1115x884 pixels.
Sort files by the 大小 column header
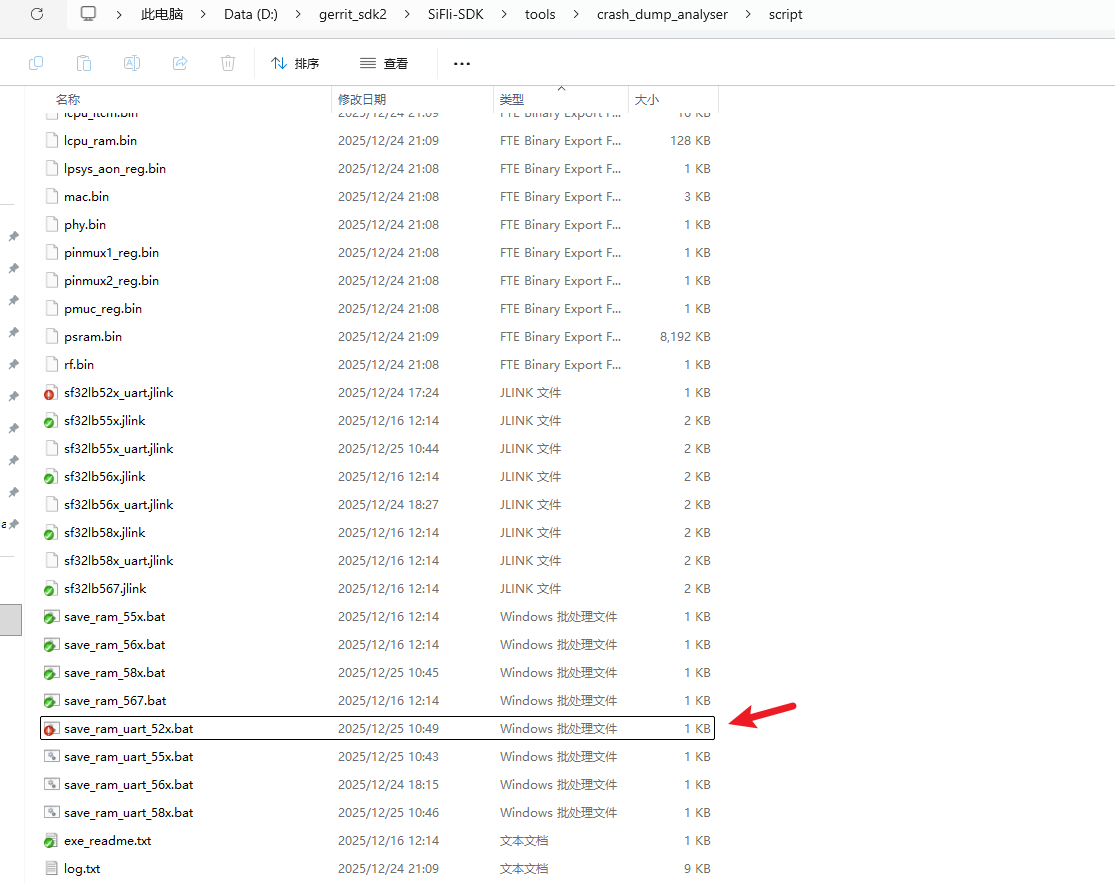(x=647, y=100)
